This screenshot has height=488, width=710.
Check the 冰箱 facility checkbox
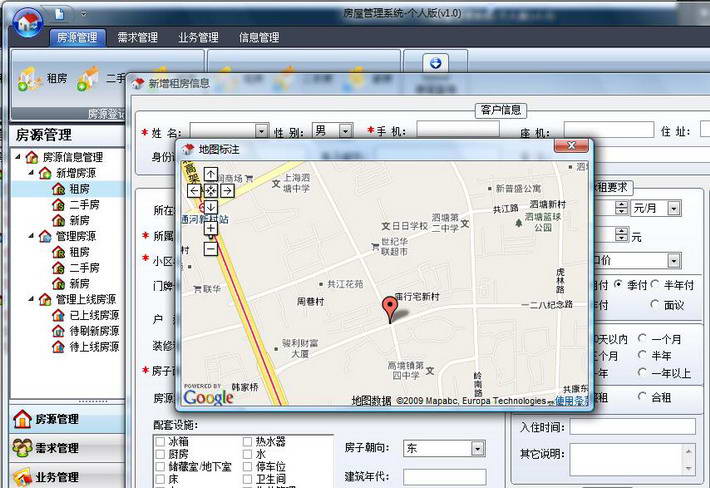tap(160, 441)
